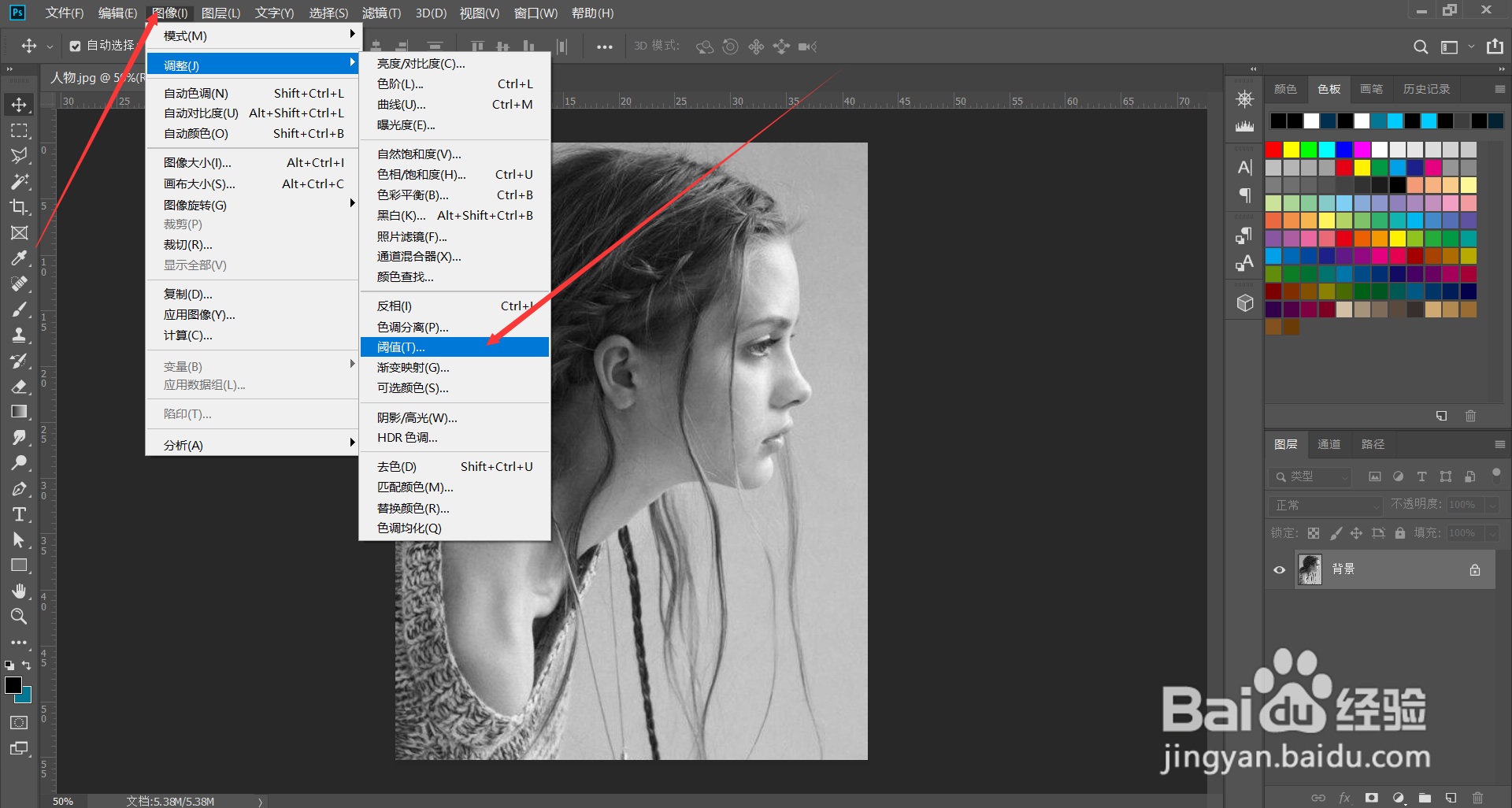Delete layer using trash icon
The height and width of the screenshot is (808, 1512).
pos(1477,798)
